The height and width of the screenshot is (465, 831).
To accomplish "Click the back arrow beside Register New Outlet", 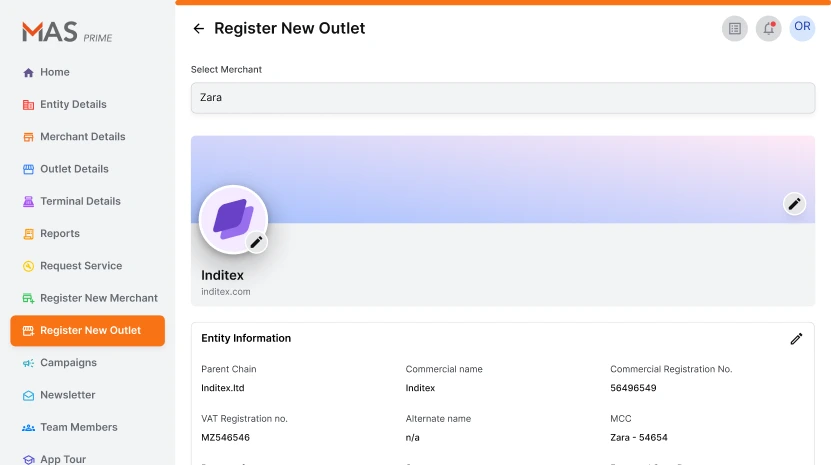I will tap(198, 29).
